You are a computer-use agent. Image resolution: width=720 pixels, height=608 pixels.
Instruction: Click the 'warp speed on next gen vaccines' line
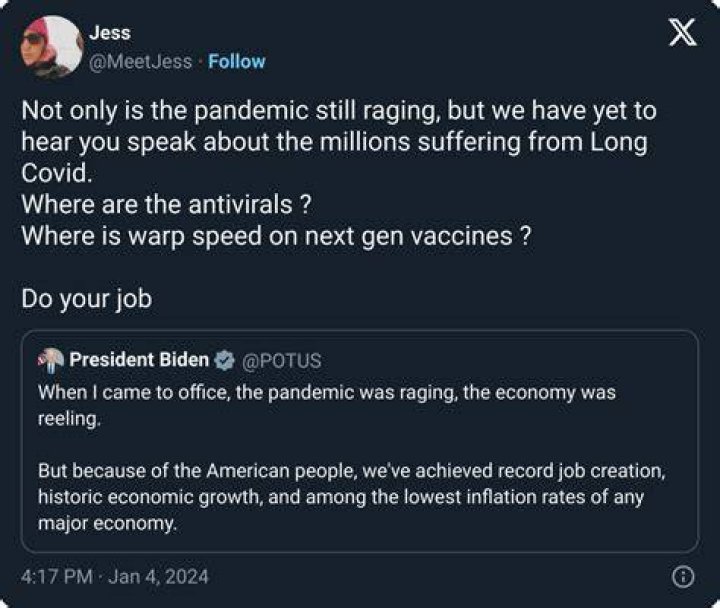[276, 236]
